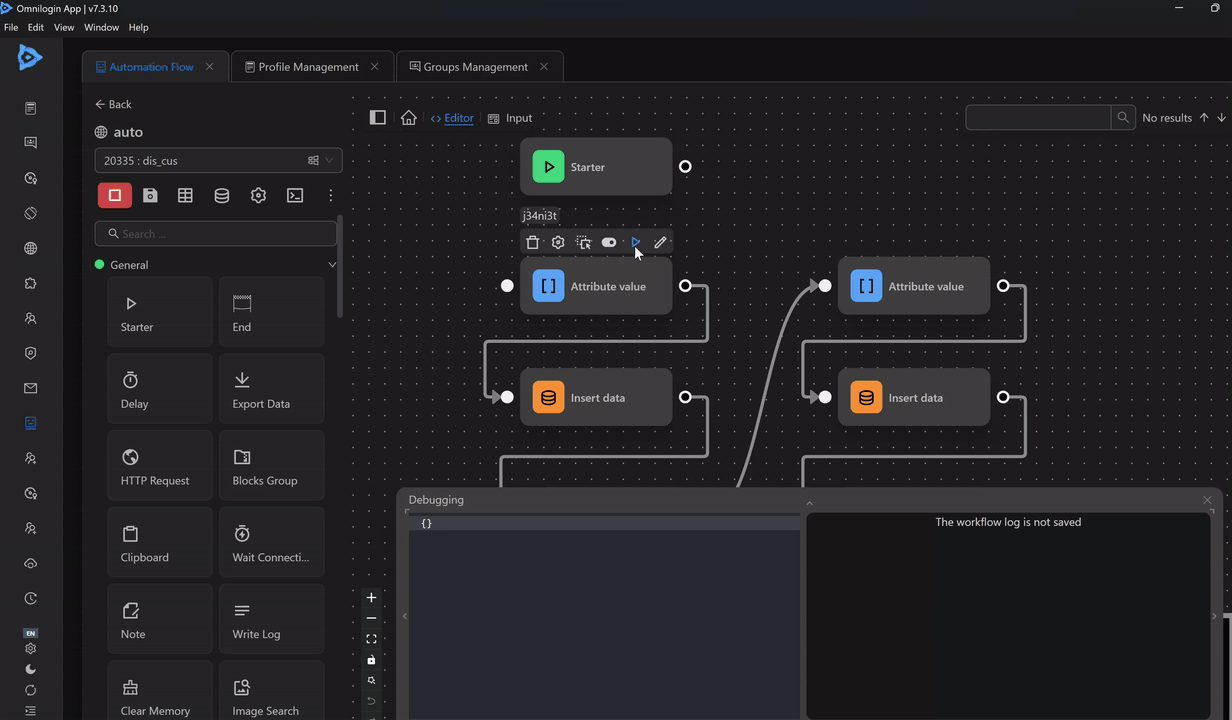Viewport: 1232px width, 720px height.
Task: Click the blocks Search input field
Action: [x=216, y=234]
